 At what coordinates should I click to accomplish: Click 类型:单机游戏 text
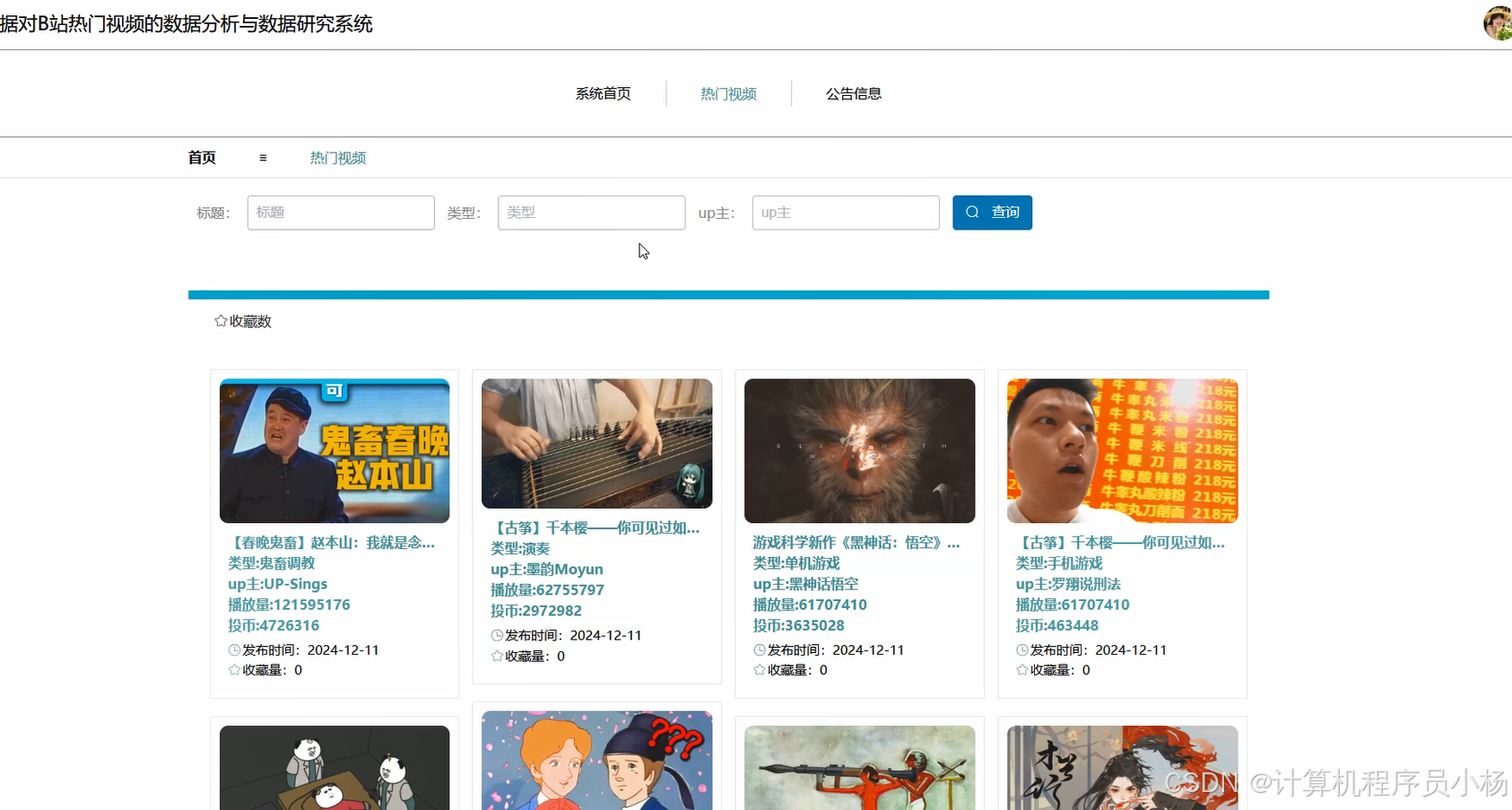click(x=796, y=563)
